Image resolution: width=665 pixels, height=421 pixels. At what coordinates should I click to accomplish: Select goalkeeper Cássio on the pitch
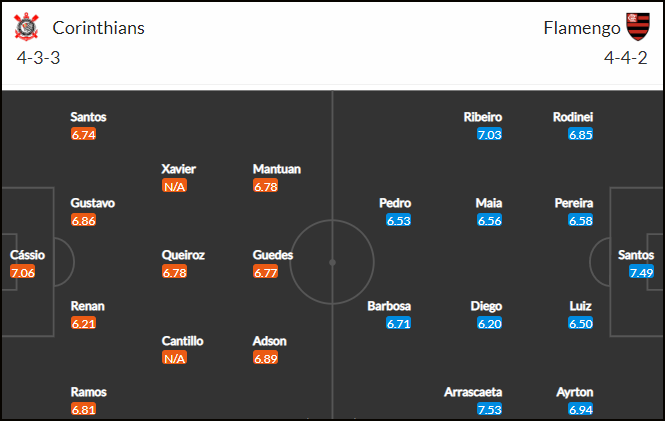28,255
